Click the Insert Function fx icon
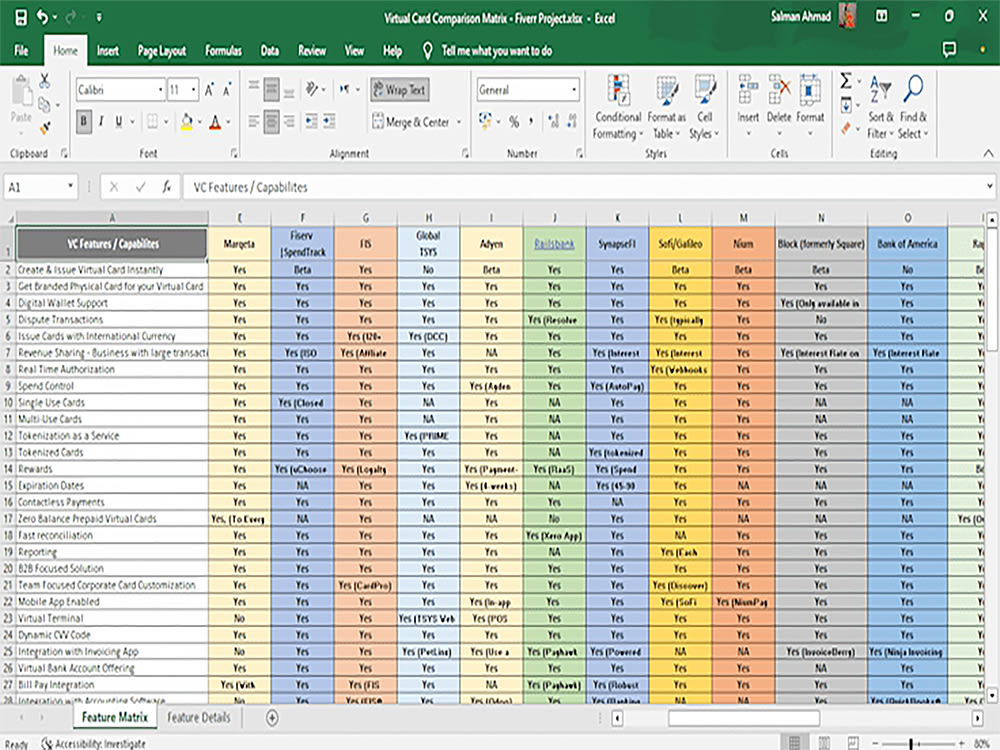Viewport: 1000px width, 750px height. coord(166,187)
